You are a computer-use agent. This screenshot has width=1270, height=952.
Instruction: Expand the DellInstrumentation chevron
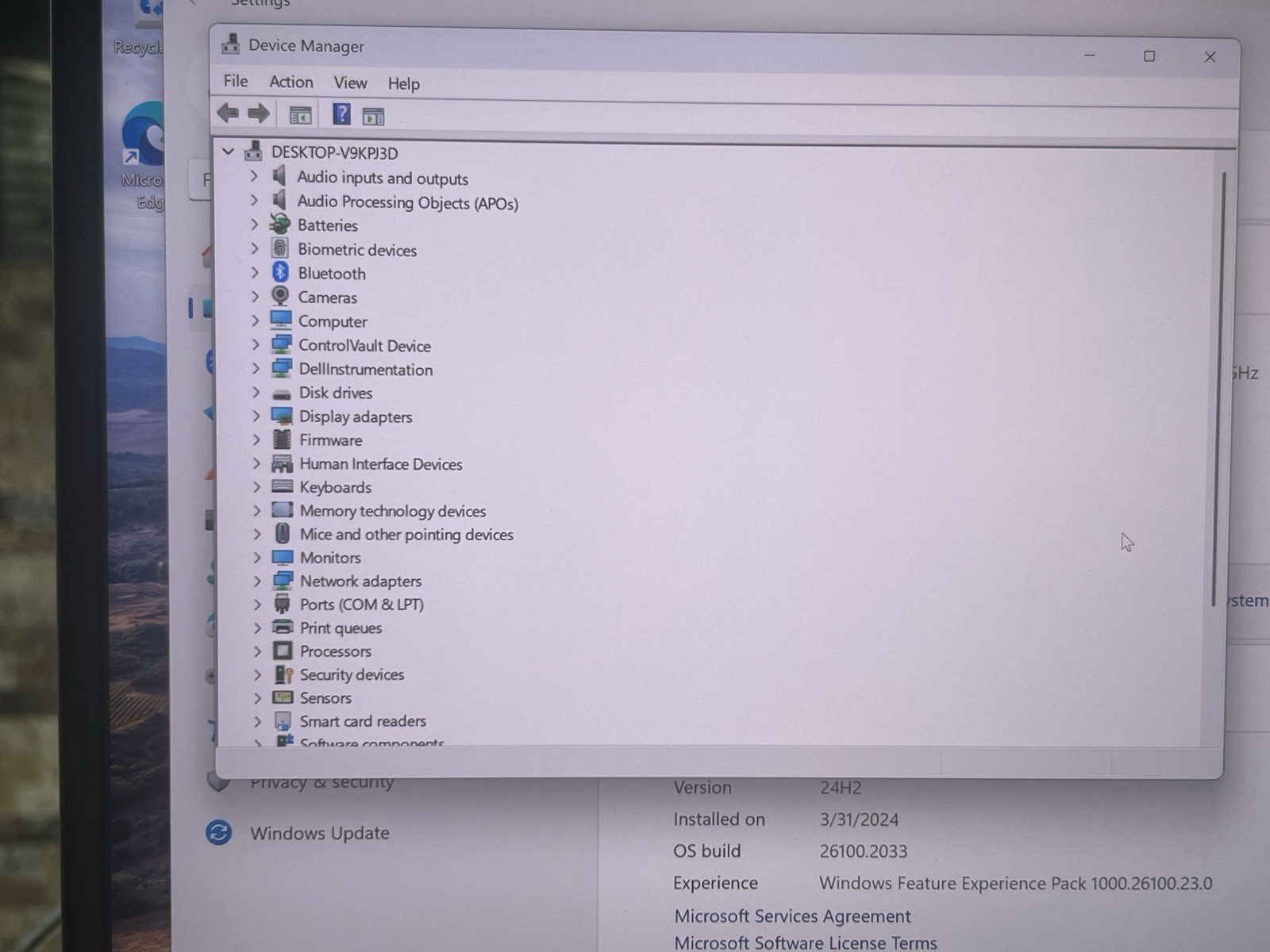click(x=256, y=368)
